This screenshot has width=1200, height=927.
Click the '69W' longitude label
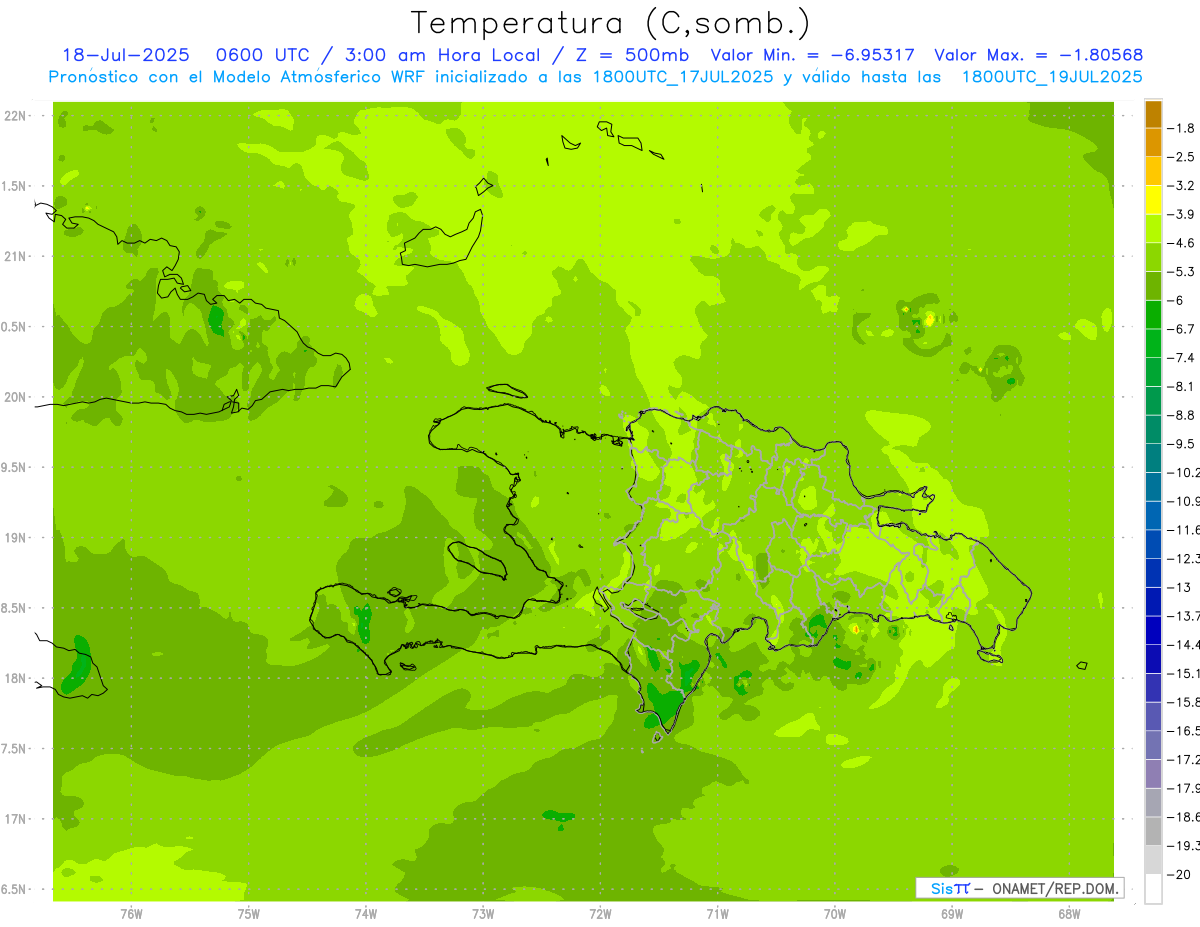(952, 913)
